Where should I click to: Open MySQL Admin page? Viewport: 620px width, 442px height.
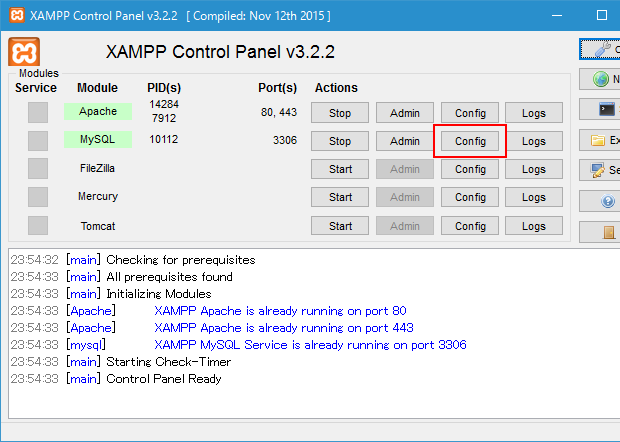coord(405,141)
